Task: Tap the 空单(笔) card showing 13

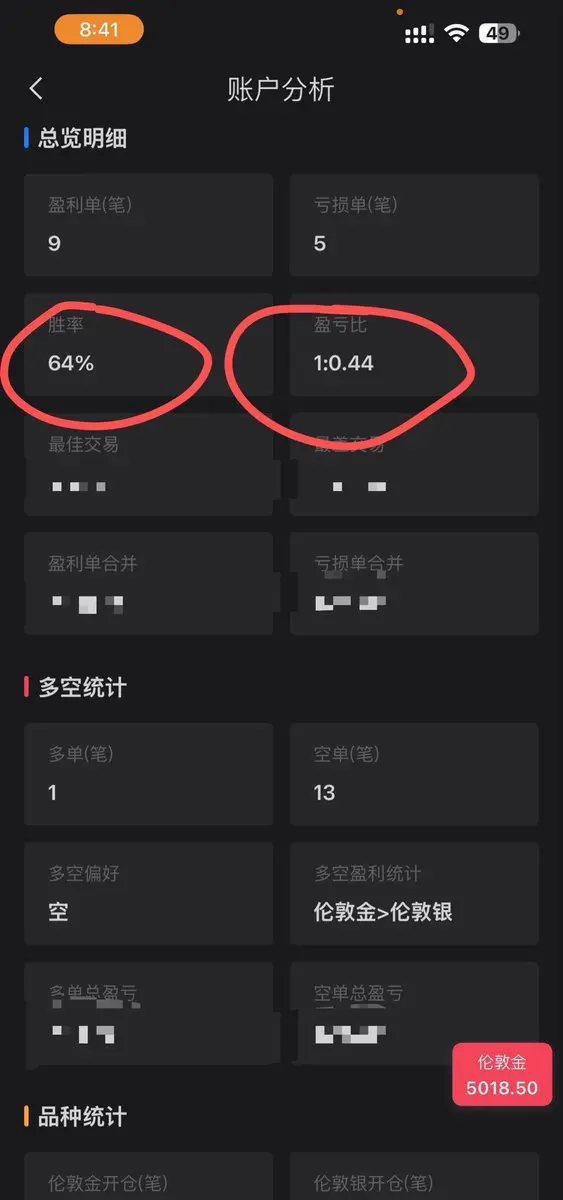Action: coord(414,774)
